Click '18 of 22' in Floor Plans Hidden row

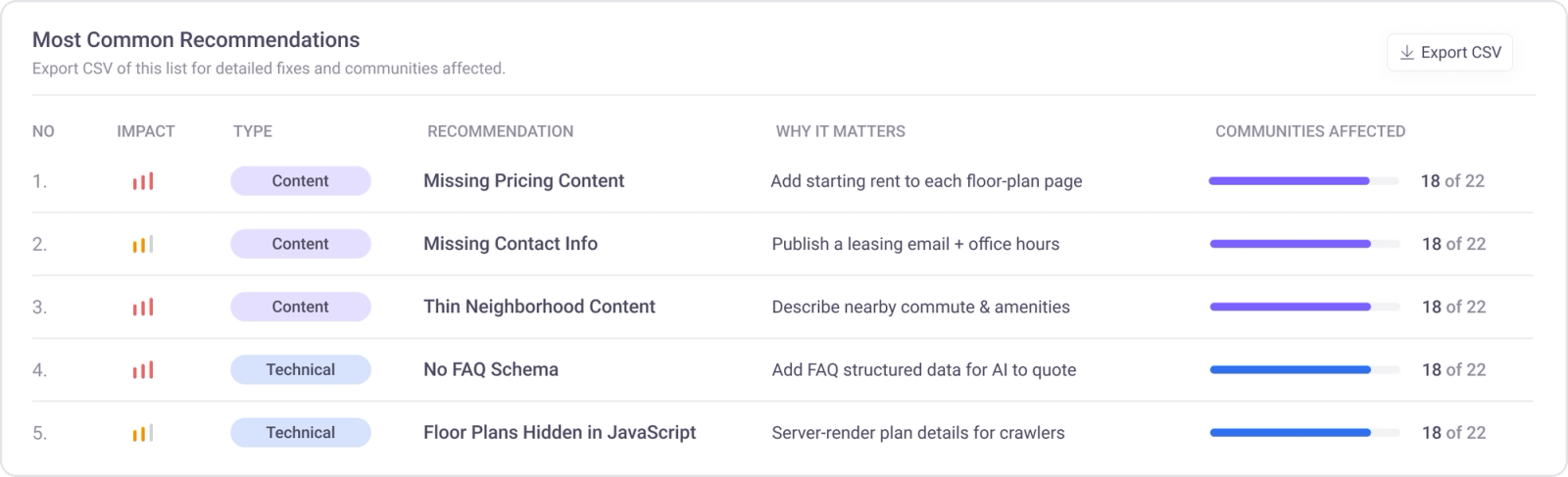point(1454,433)
